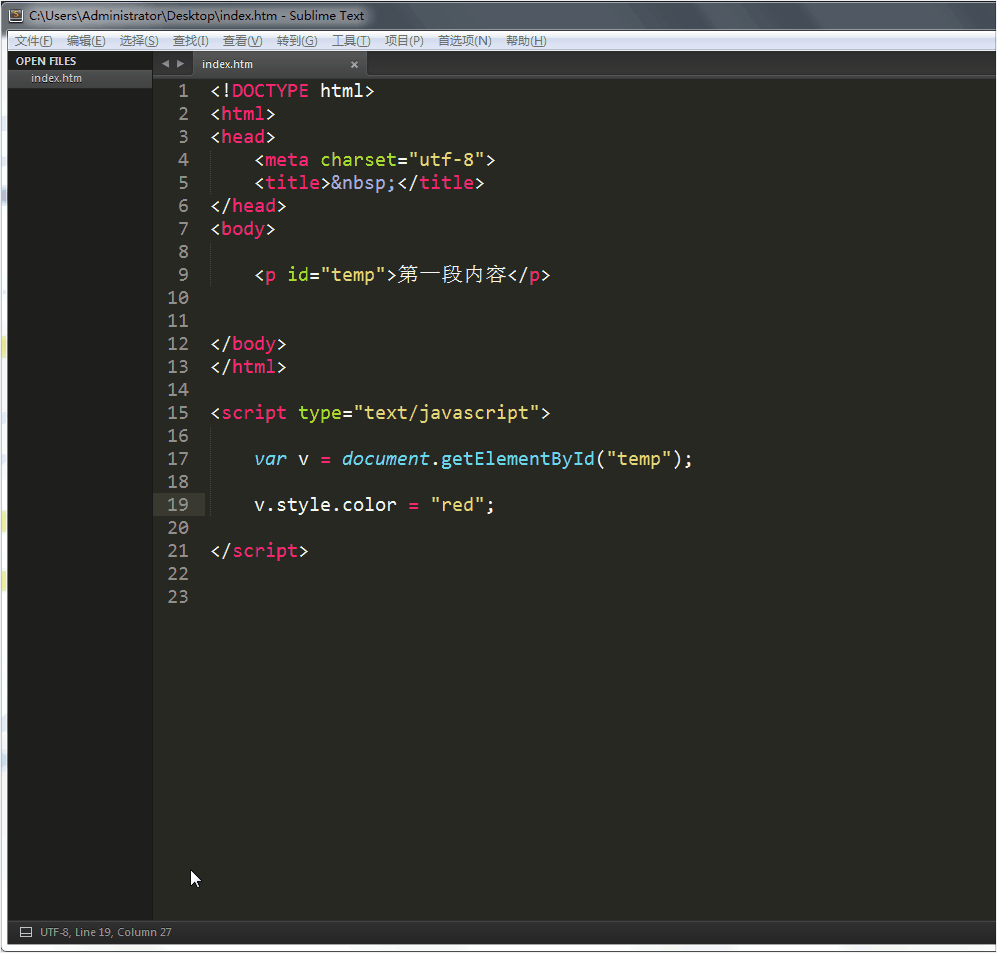Open the 文件(F) File menu
Screen dimensions: 997x953
pyautogui.click(x=33, y=41)
